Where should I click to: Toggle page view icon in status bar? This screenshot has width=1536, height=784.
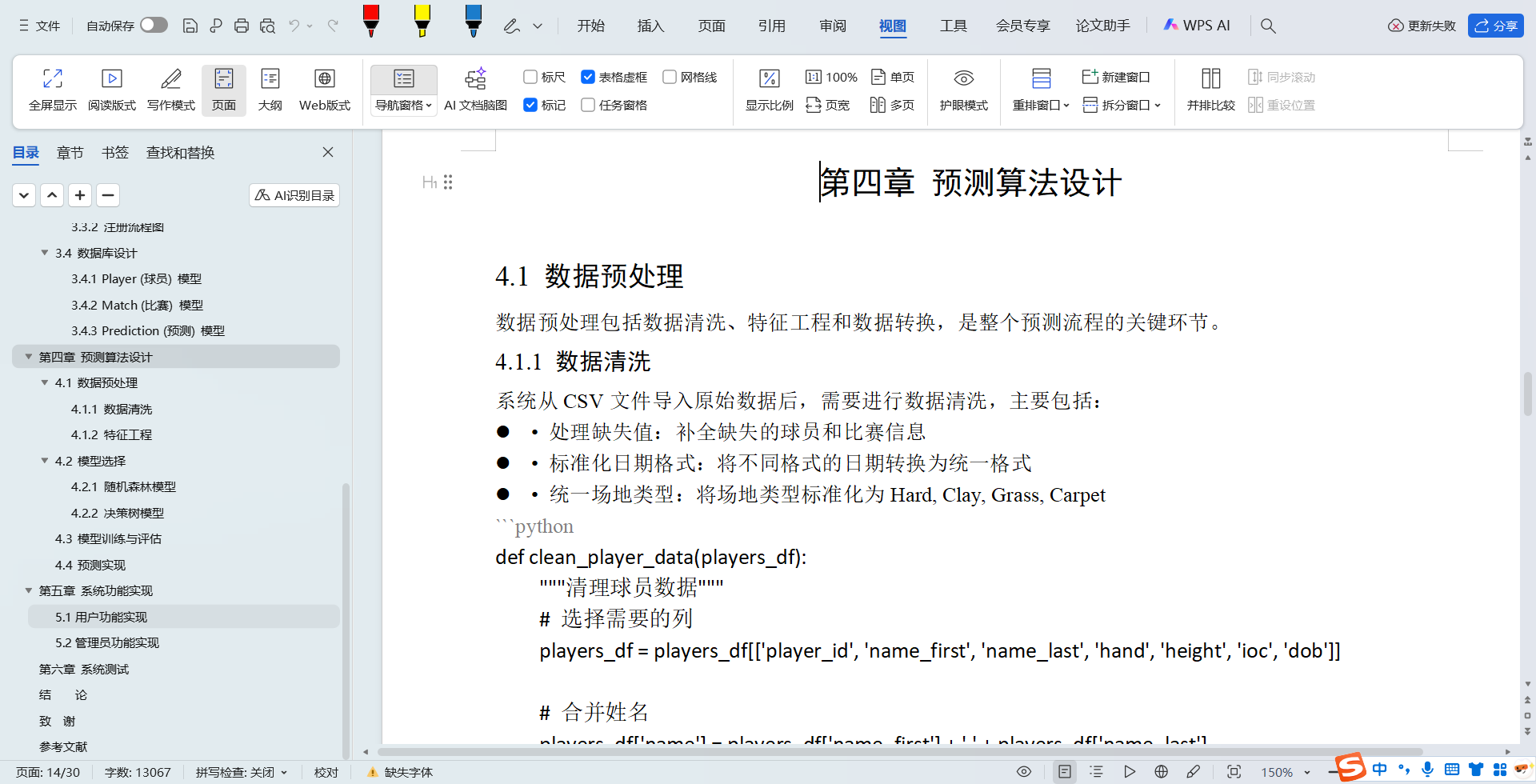click(x=1065, y=772)
